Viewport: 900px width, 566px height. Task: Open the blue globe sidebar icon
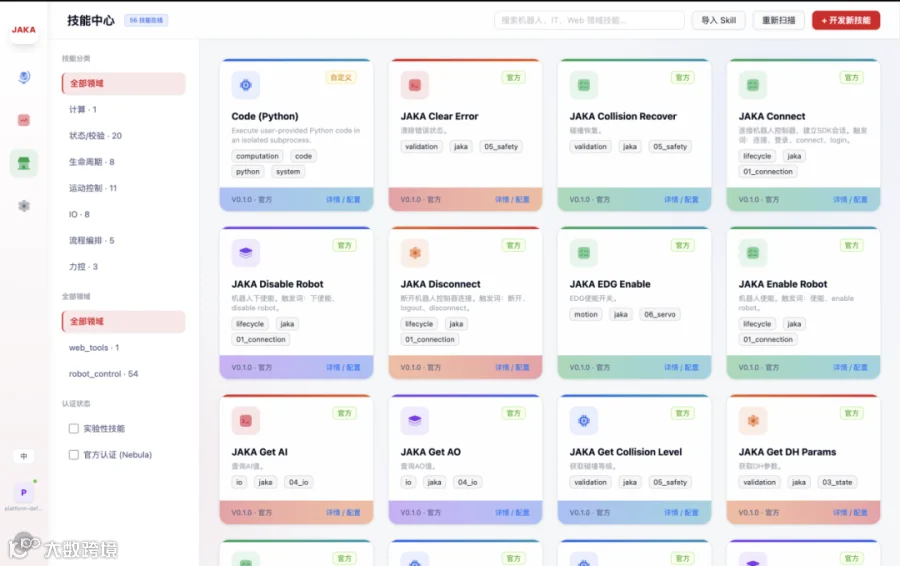[x=24, y=77]
